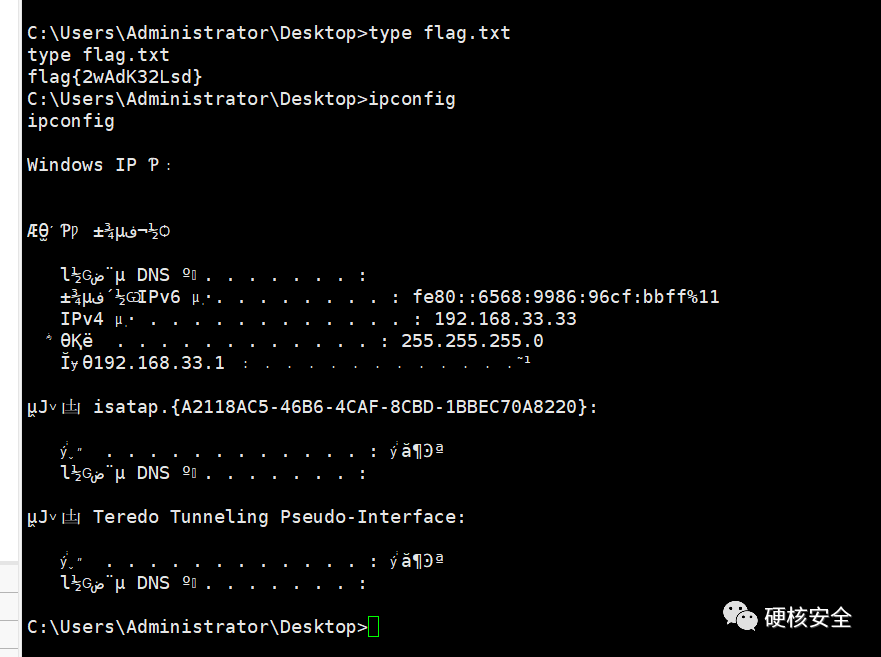Click the IPv4 address 192.168.33.33
Screen dimensions: 881x657
click(x=506, y=319)
